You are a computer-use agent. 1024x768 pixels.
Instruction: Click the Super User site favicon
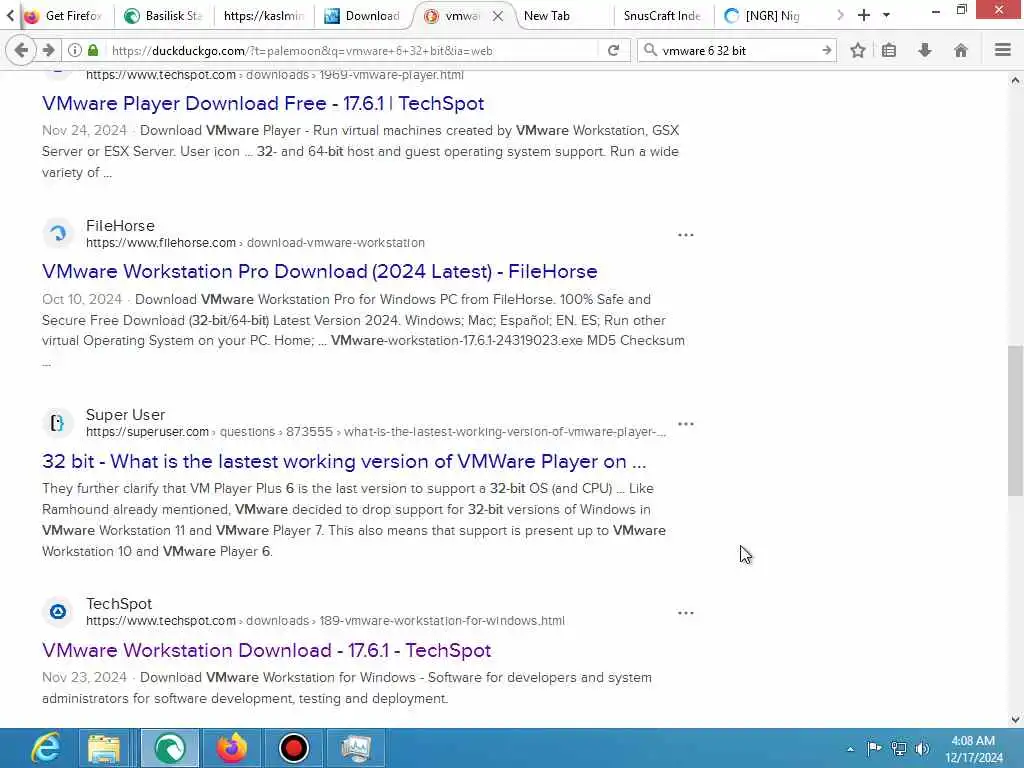(x=58, y=423)
